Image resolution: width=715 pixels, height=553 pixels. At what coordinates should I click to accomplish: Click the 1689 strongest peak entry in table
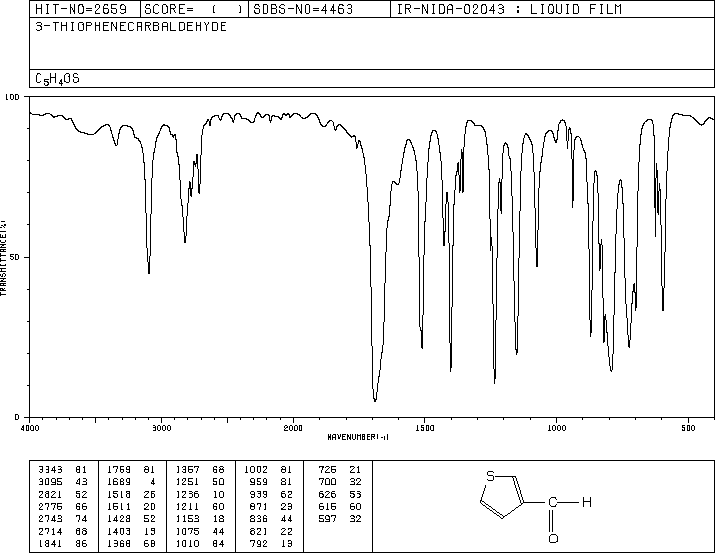pyautogui.click(x=119, y=482)
